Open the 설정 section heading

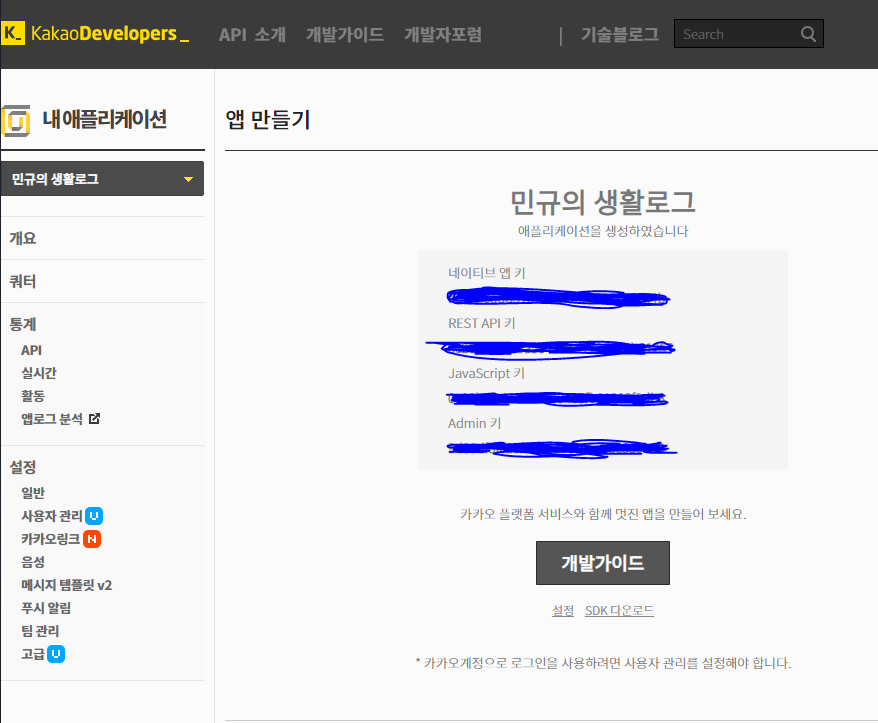[23, 467]
